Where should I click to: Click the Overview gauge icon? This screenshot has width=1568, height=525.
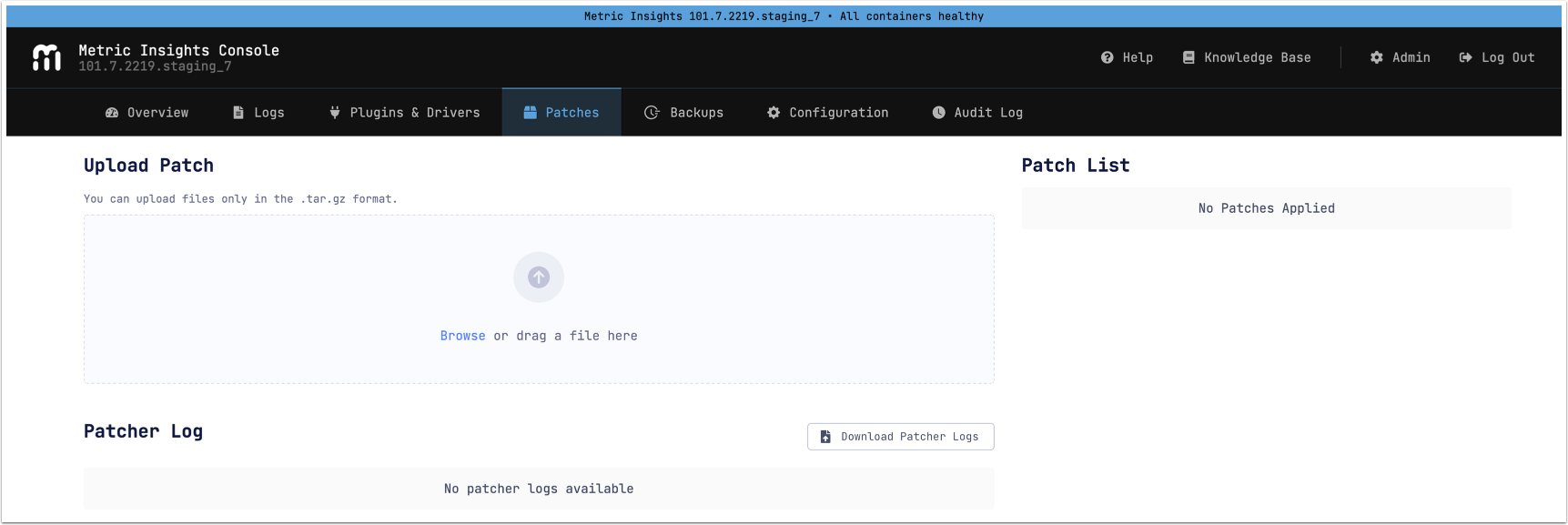(112, 113)
